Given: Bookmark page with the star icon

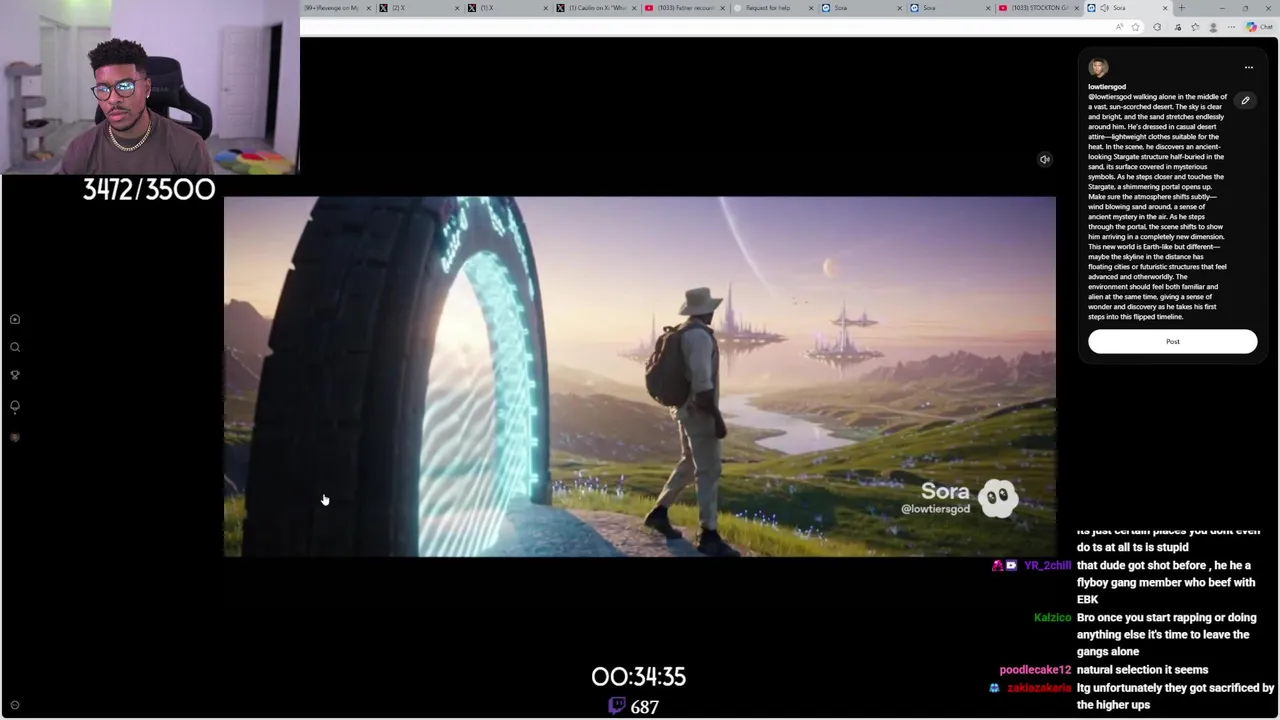Looking at the screenshot, I should (1135, 27).
